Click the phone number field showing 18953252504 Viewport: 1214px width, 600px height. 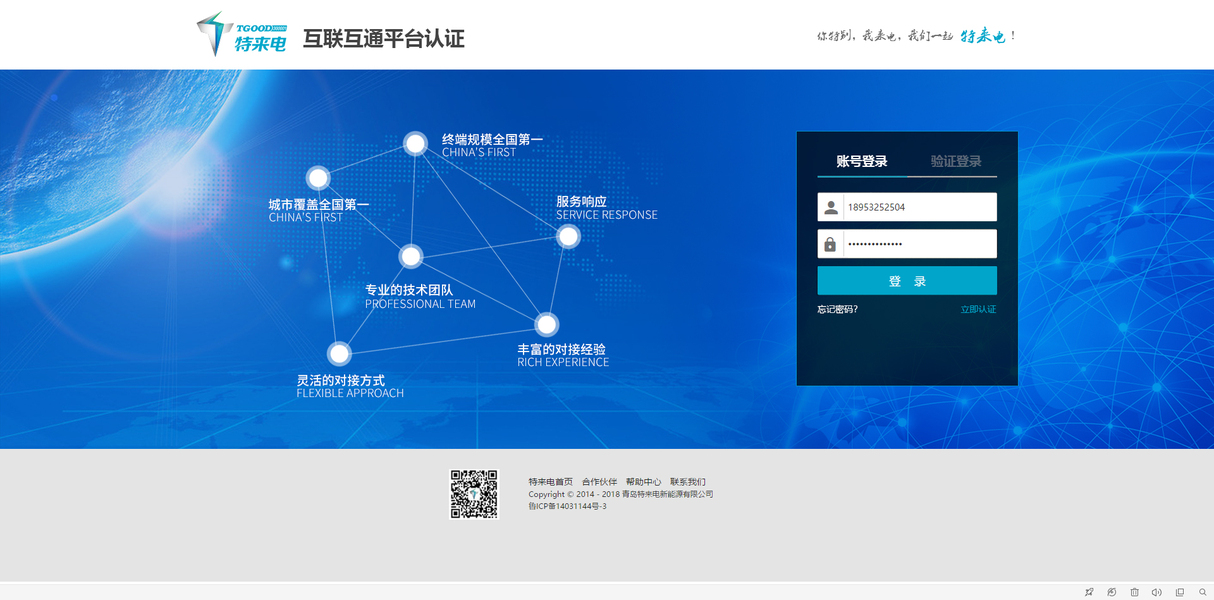907,207
